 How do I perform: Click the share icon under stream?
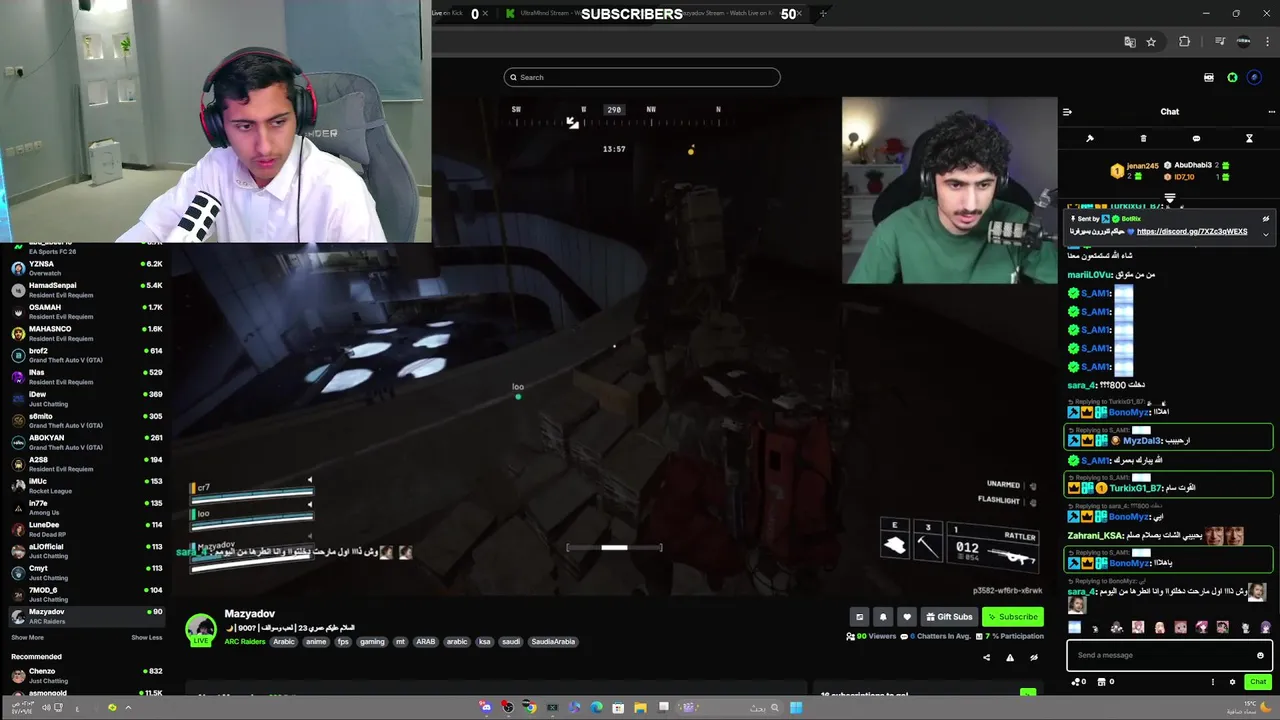986,657
